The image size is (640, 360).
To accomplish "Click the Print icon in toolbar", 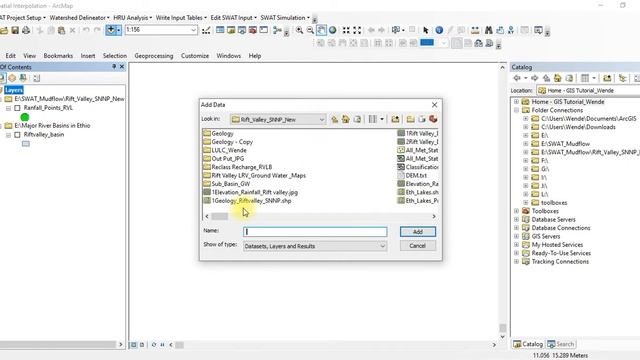I will (x=26, y=30).
